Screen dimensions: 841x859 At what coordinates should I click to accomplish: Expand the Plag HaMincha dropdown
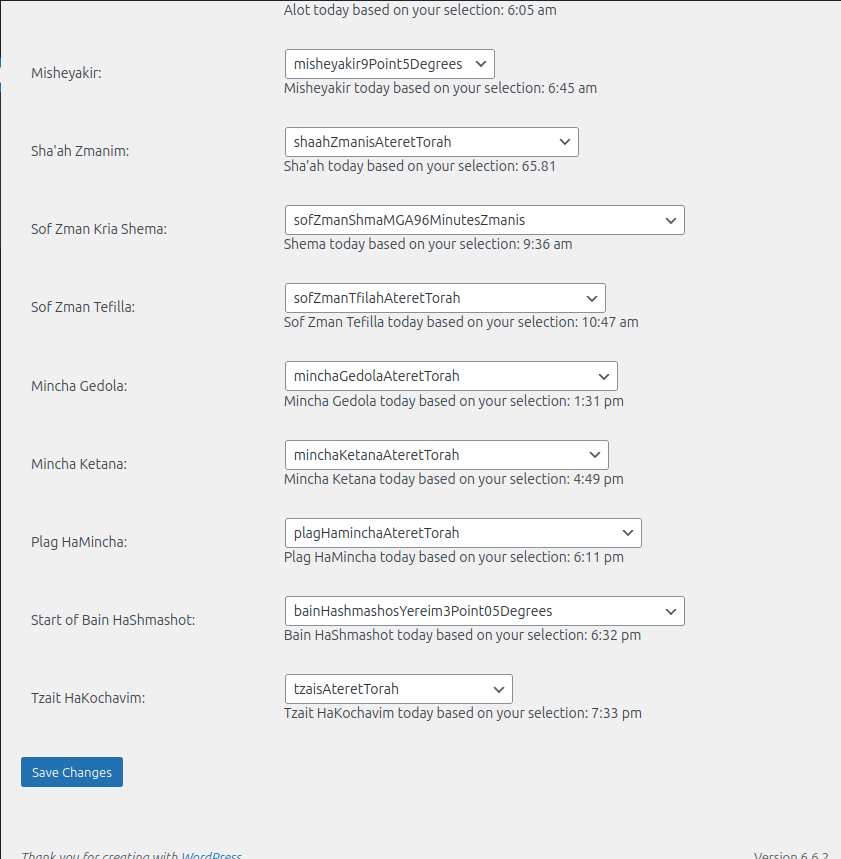tap(462, 533)
